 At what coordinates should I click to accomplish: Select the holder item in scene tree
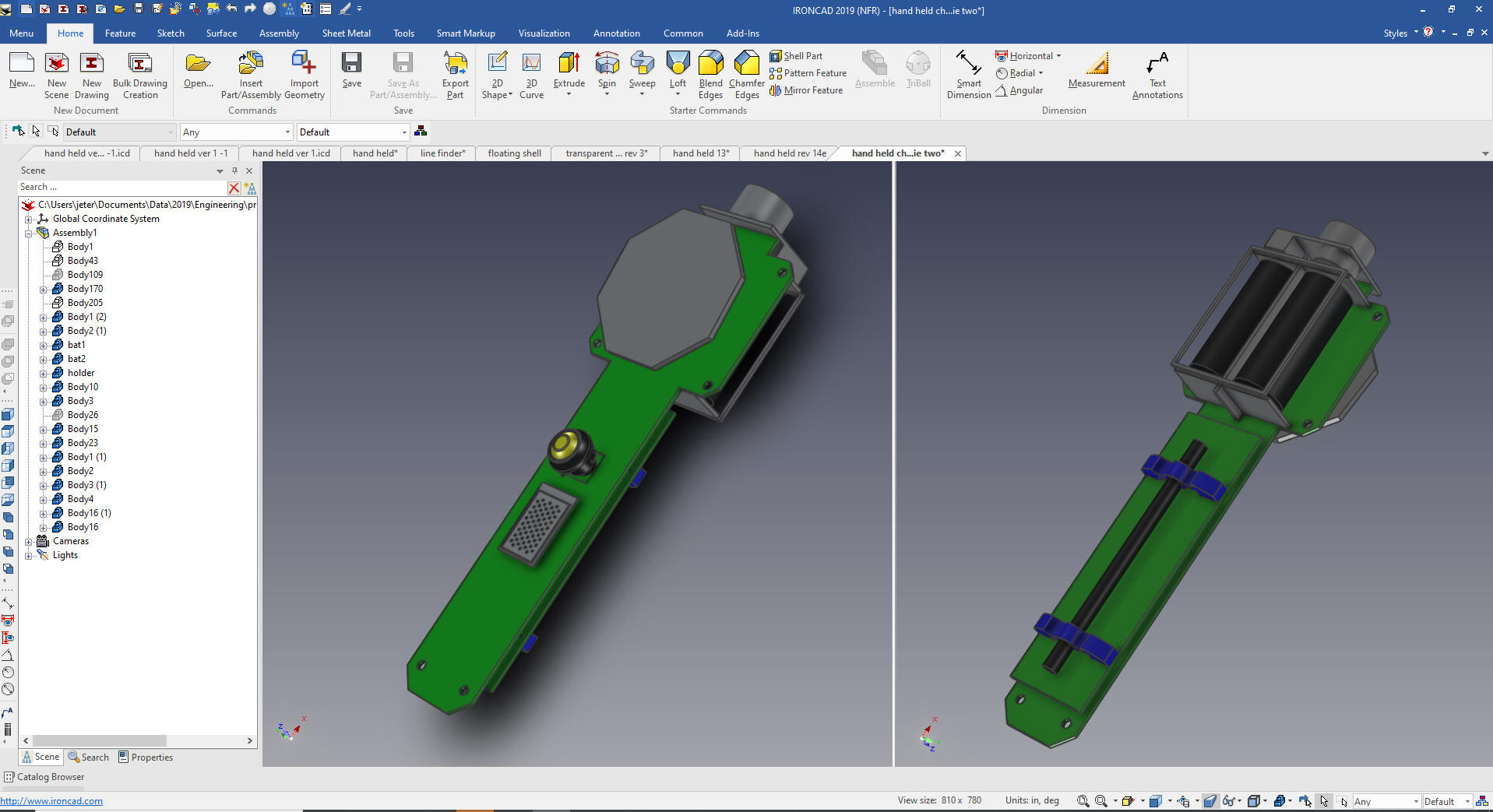pos(81,373)
